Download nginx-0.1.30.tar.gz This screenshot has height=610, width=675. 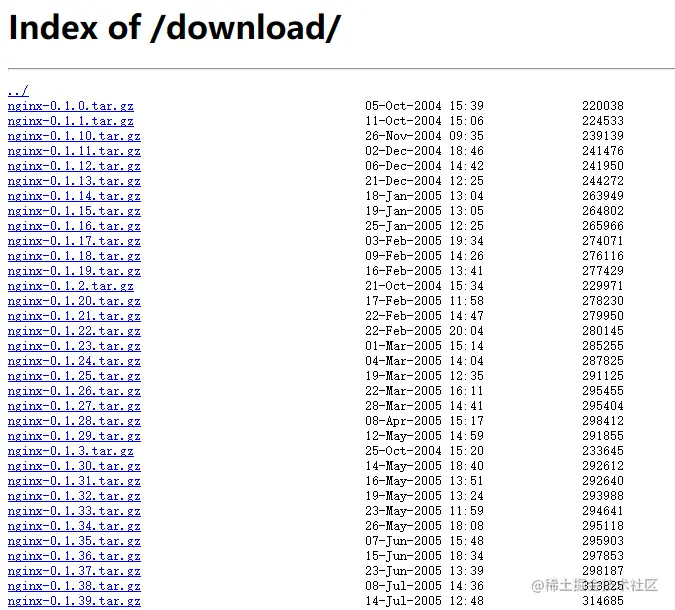74,466
